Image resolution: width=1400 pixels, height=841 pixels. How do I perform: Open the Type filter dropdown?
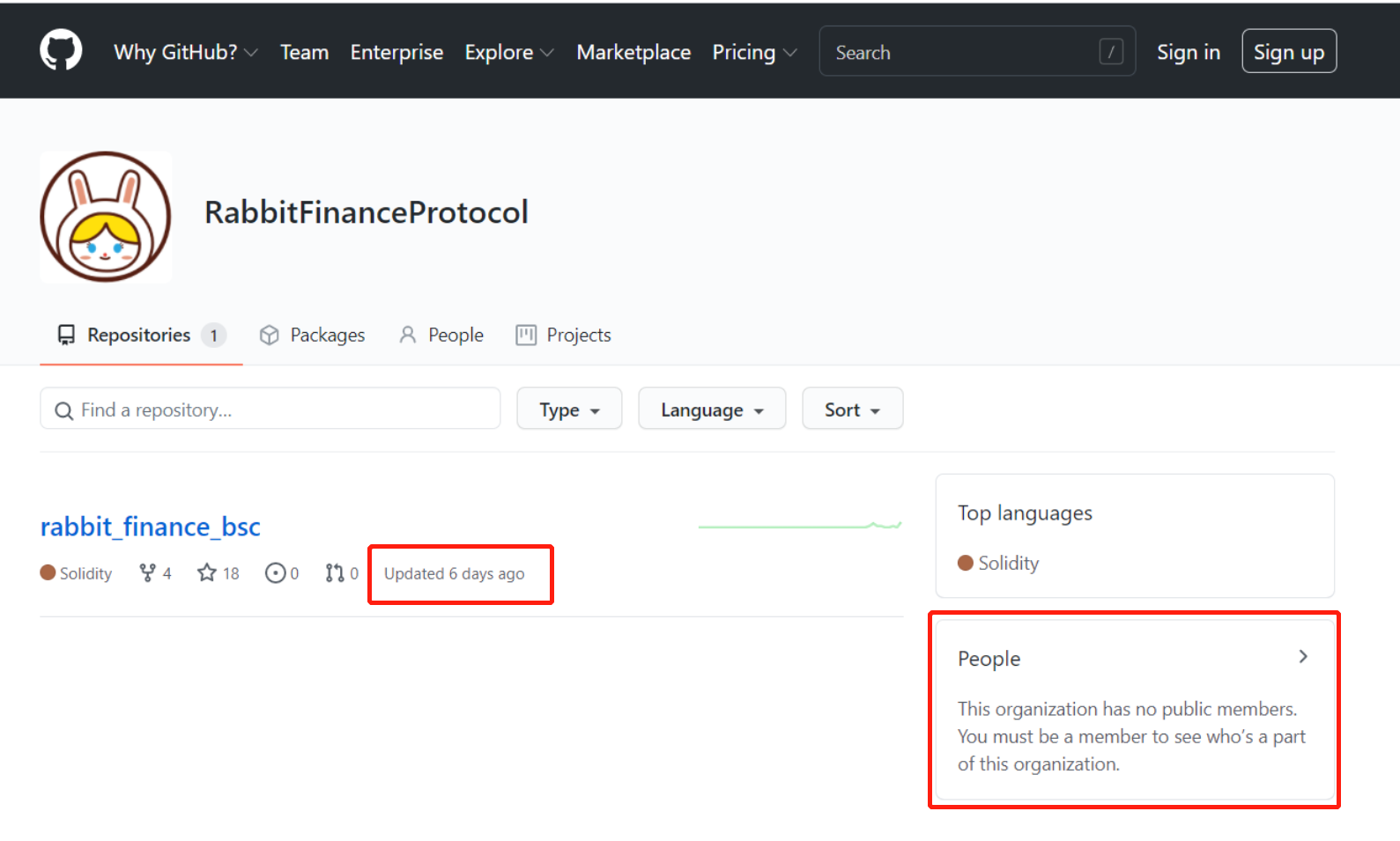569,409
